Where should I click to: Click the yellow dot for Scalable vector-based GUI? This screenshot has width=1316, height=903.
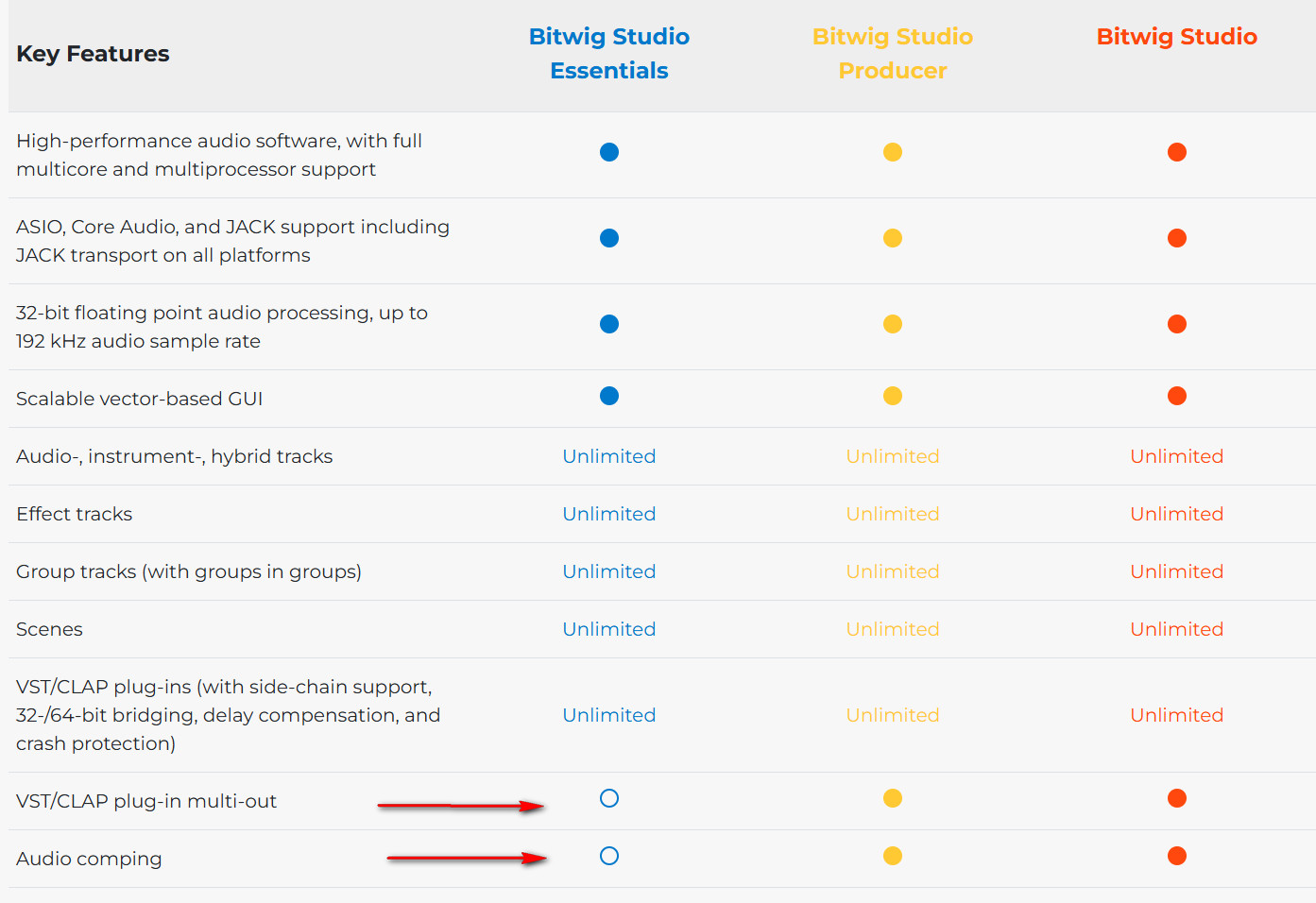[x=893, y=396]
